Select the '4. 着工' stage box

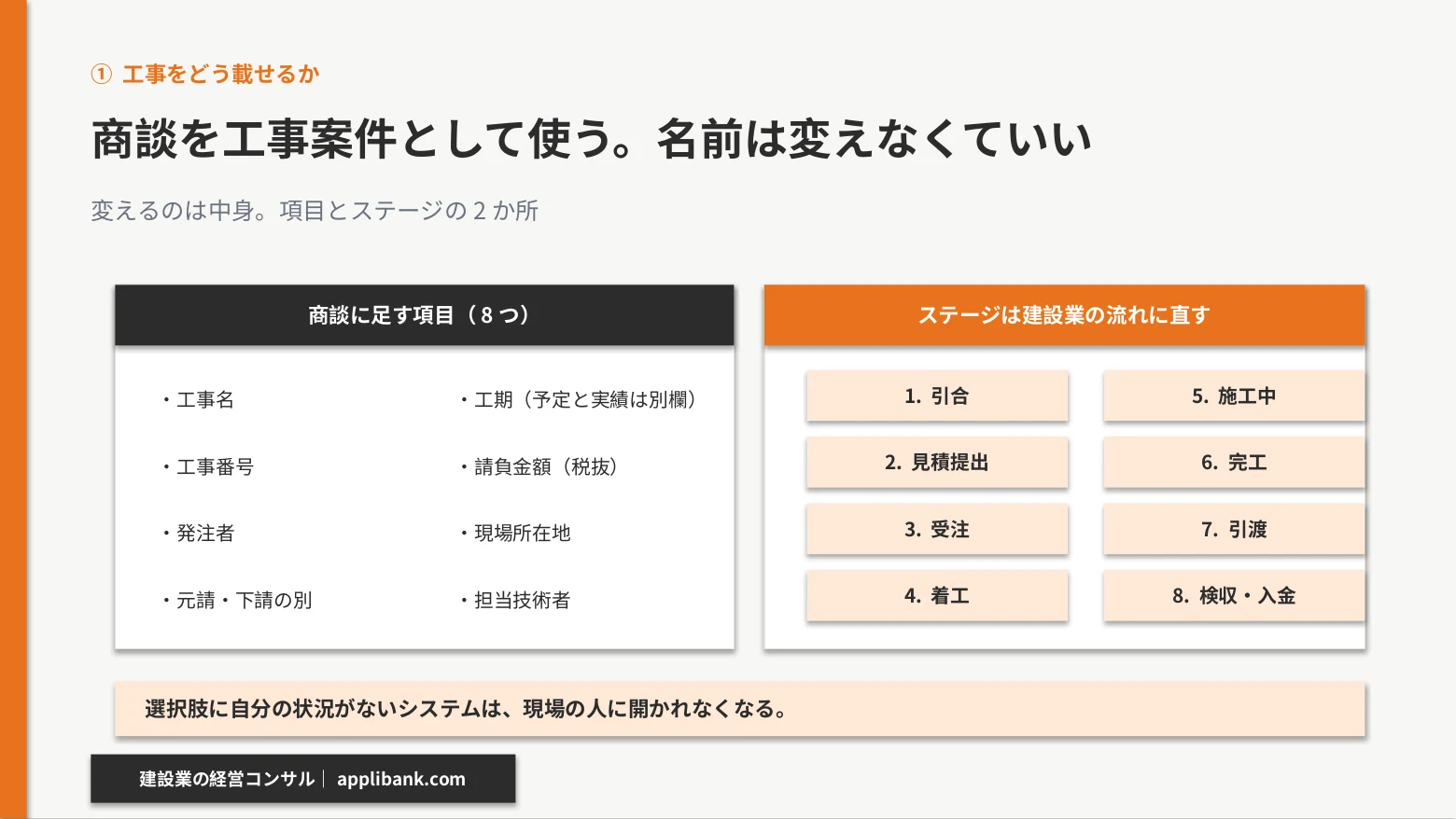937,595
